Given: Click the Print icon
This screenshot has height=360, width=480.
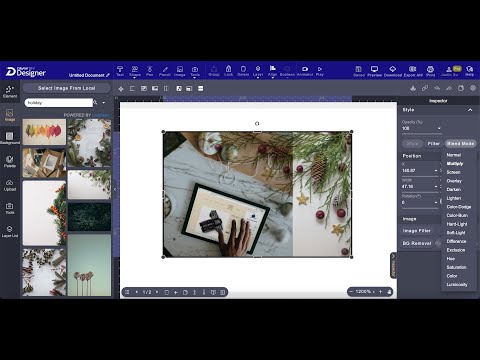Looking at the screenshot, I should click(x=430, y=71).
